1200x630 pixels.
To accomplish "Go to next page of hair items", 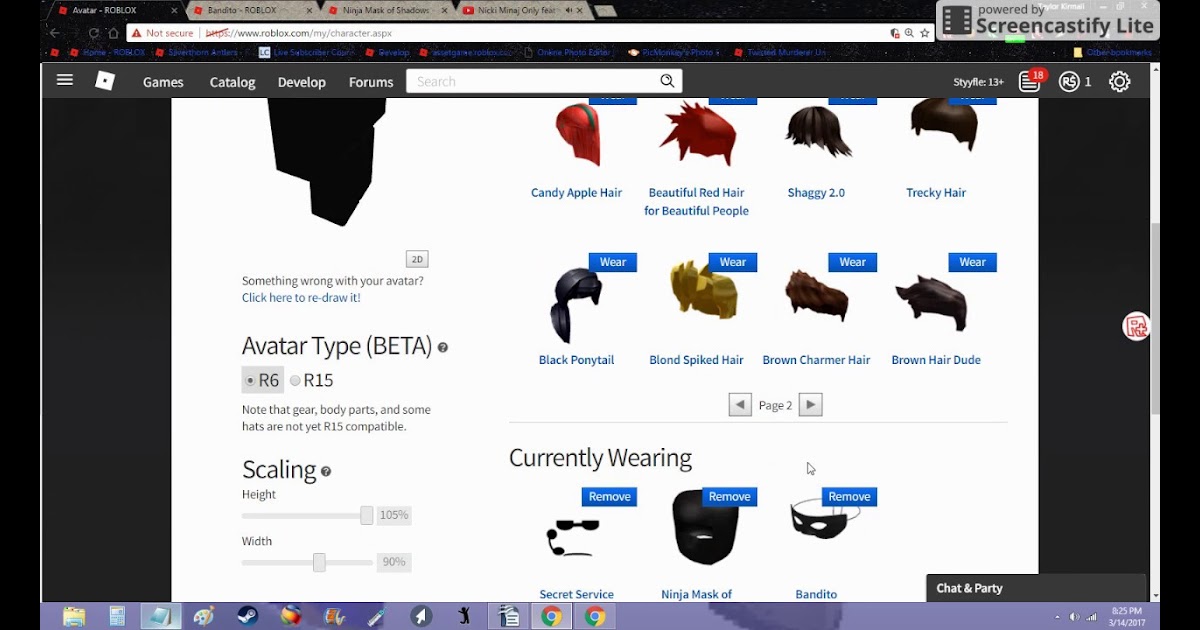I will click(x=811, y=405).
